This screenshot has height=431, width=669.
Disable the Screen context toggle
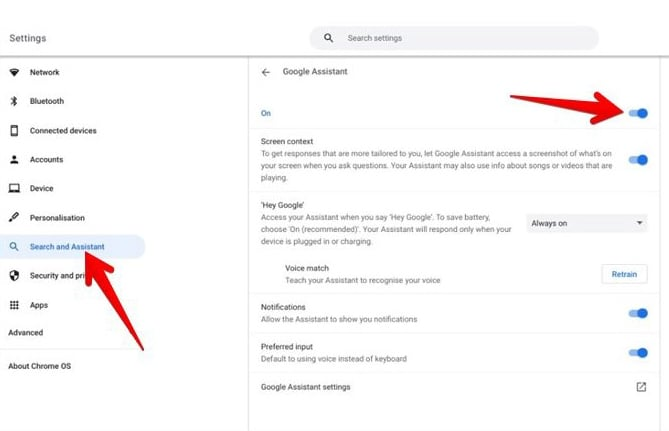click(638, 160)
